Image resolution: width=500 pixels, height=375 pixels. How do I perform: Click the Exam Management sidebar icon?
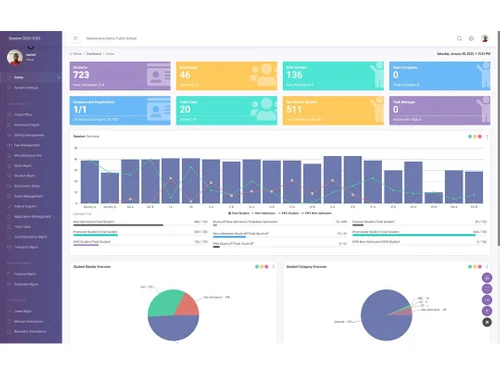click(9, 196)
